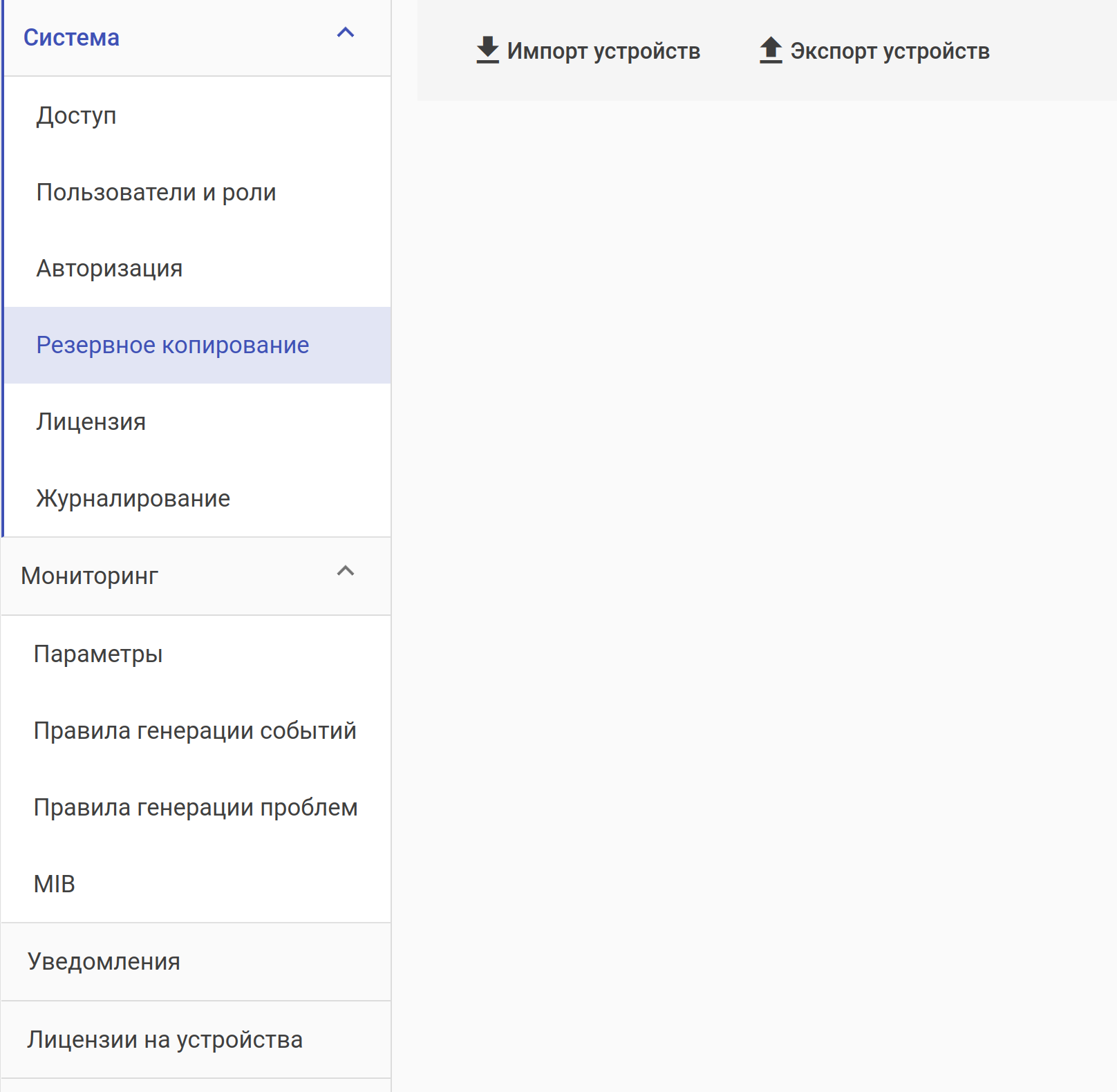Select Резервное копирование menu item
Image resolution: width=1117 pixels, height=1092 pixels.
(x=173, y=345)
